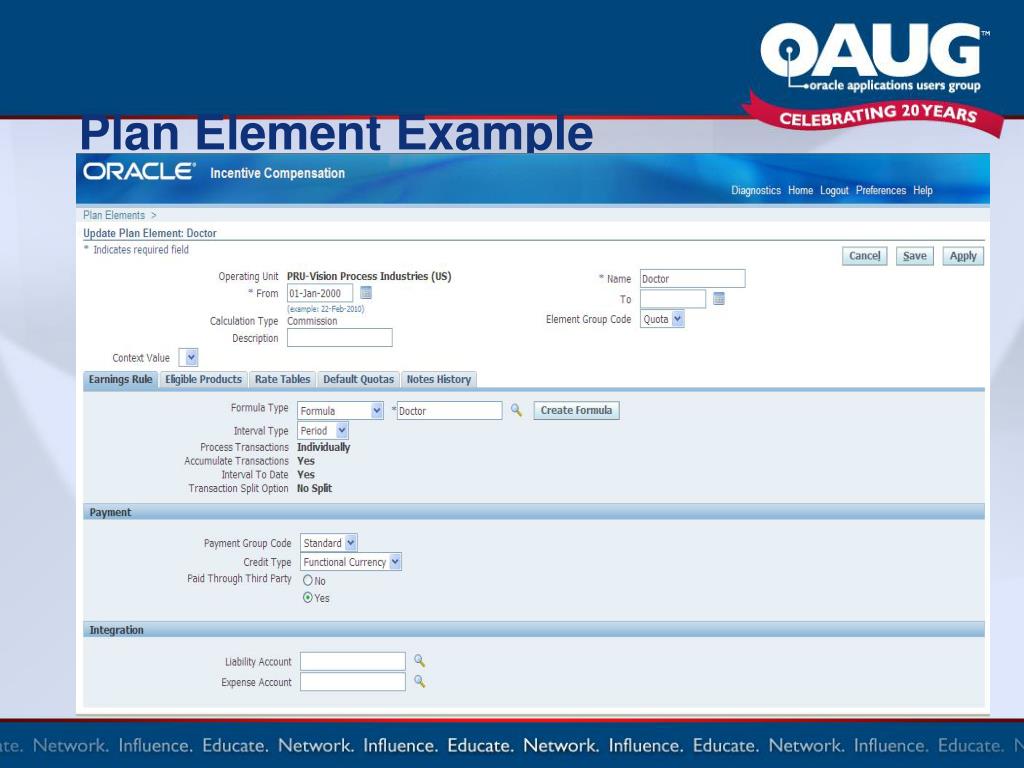Open Payment Group Code Standard dropdown
The image size is (1024, 768).
tap(329, 543)
